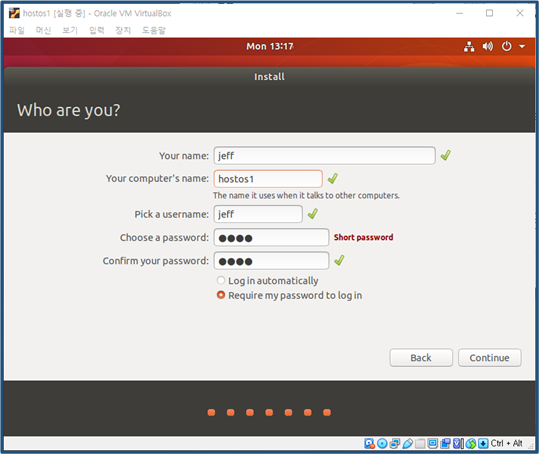Click the VirtualBox app icon in title bar
This screenshot has height=454, width=539.
tap(14, 13)
